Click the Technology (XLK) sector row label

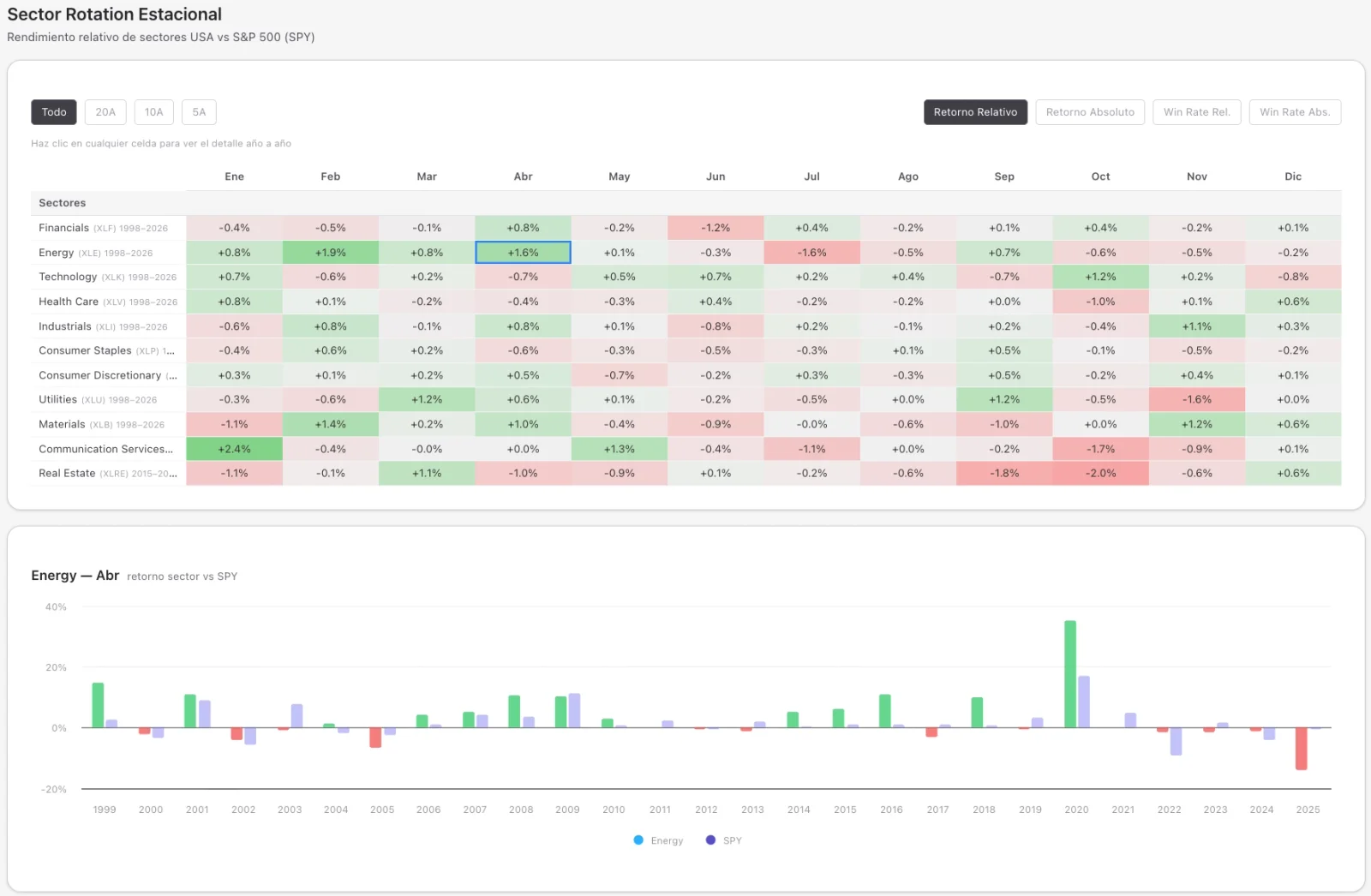(x=107, y=278)
